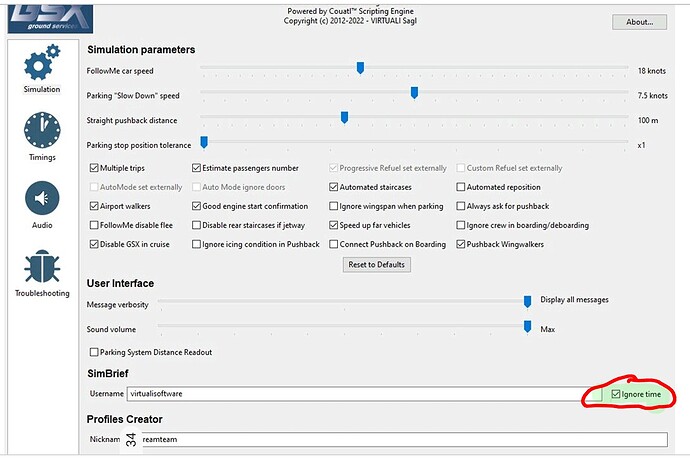Click the Profiles Creator Nickname field

(400, 439)
